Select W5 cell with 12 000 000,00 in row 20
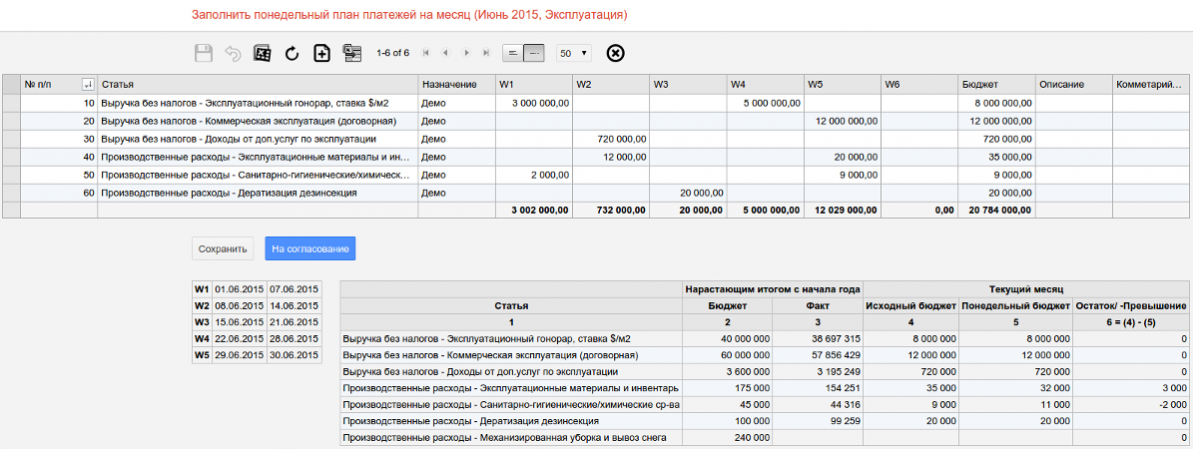The height and width of the screenshot is (449, 1193). 842,121
